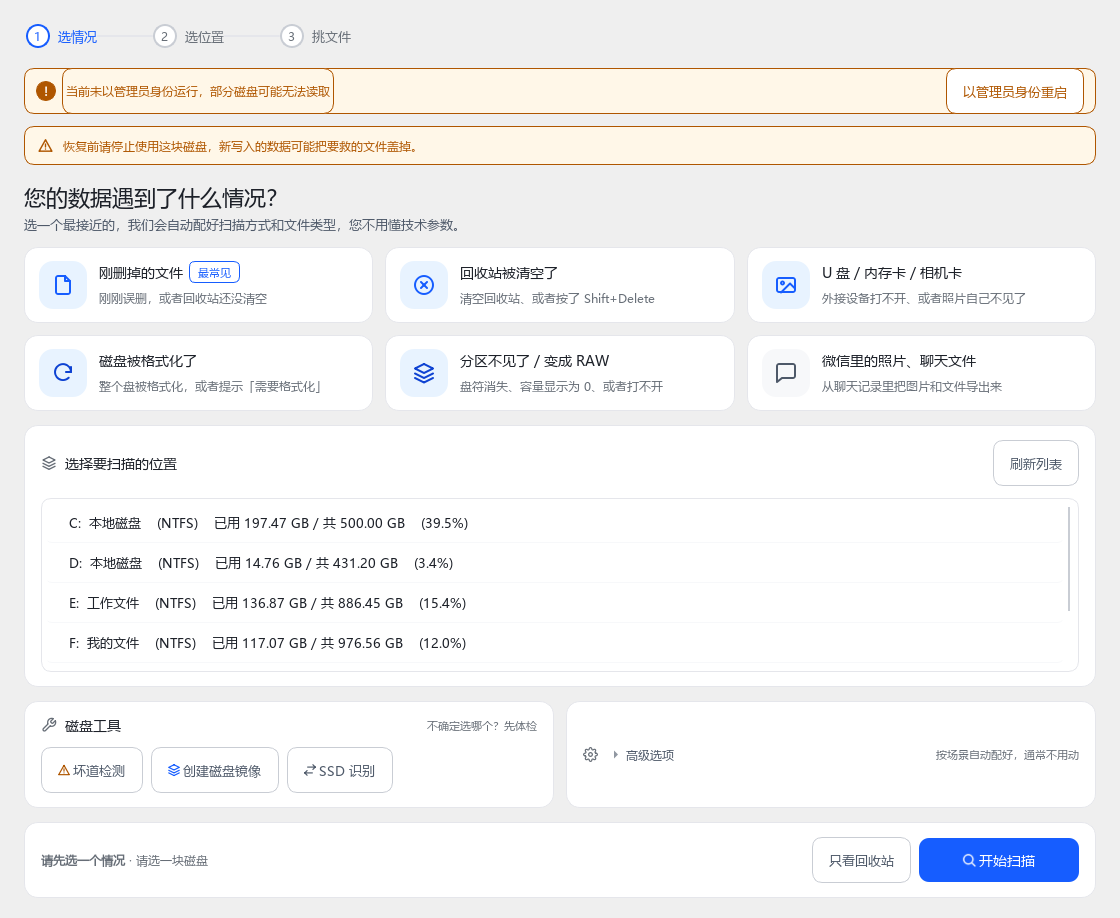Screen dimensions: 1120x918
Task: Click the chat bubble icon for 微信里的照片
Action: [786, 373]
